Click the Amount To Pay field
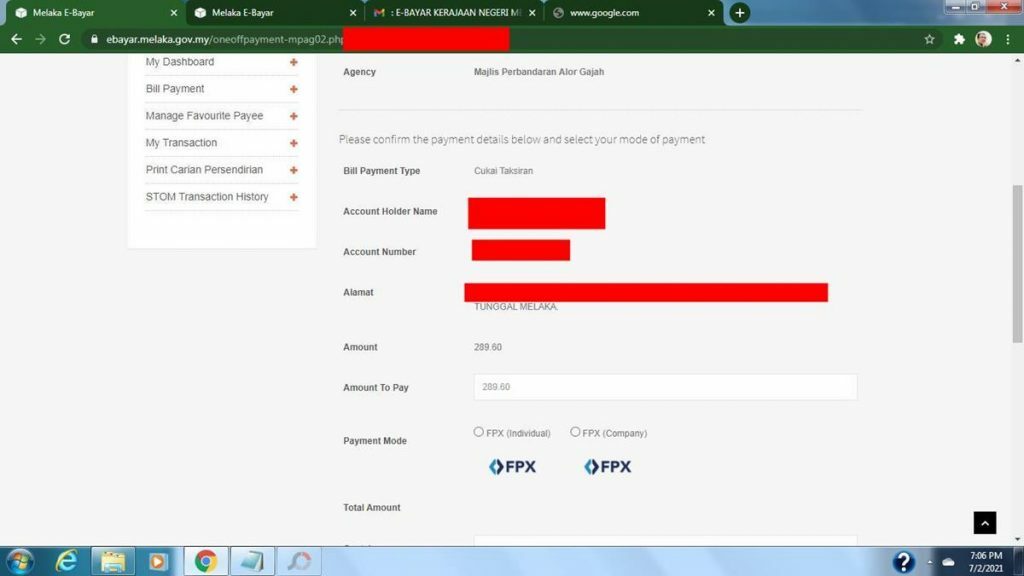 pyautogui.click(x=665, y=387)
